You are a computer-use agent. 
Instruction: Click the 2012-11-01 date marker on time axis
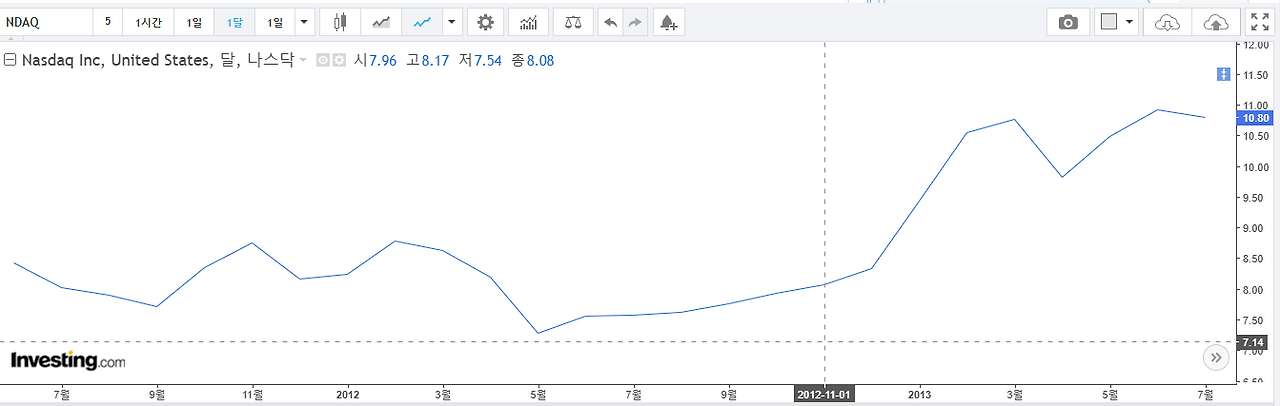click(825, 394)
